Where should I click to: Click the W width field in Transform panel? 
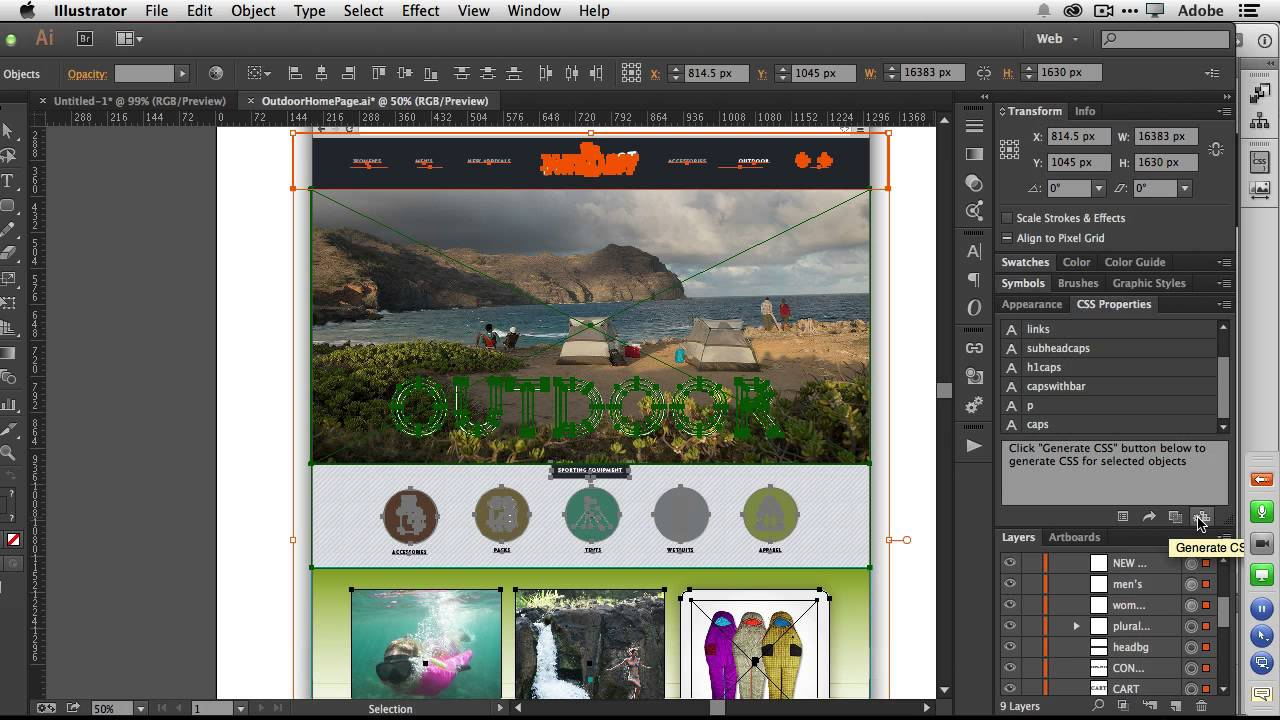point(1165,137)
